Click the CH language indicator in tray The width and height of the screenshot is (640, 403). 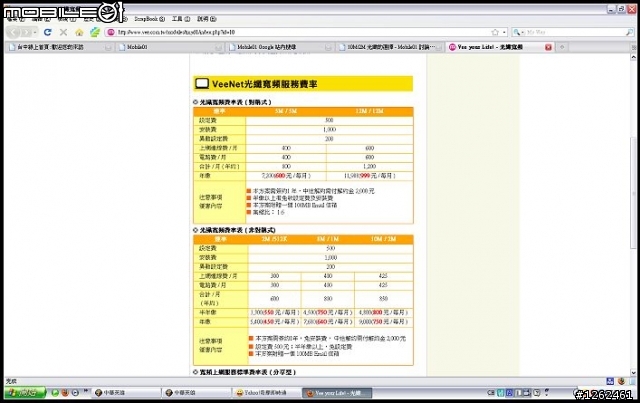(491, 393)
